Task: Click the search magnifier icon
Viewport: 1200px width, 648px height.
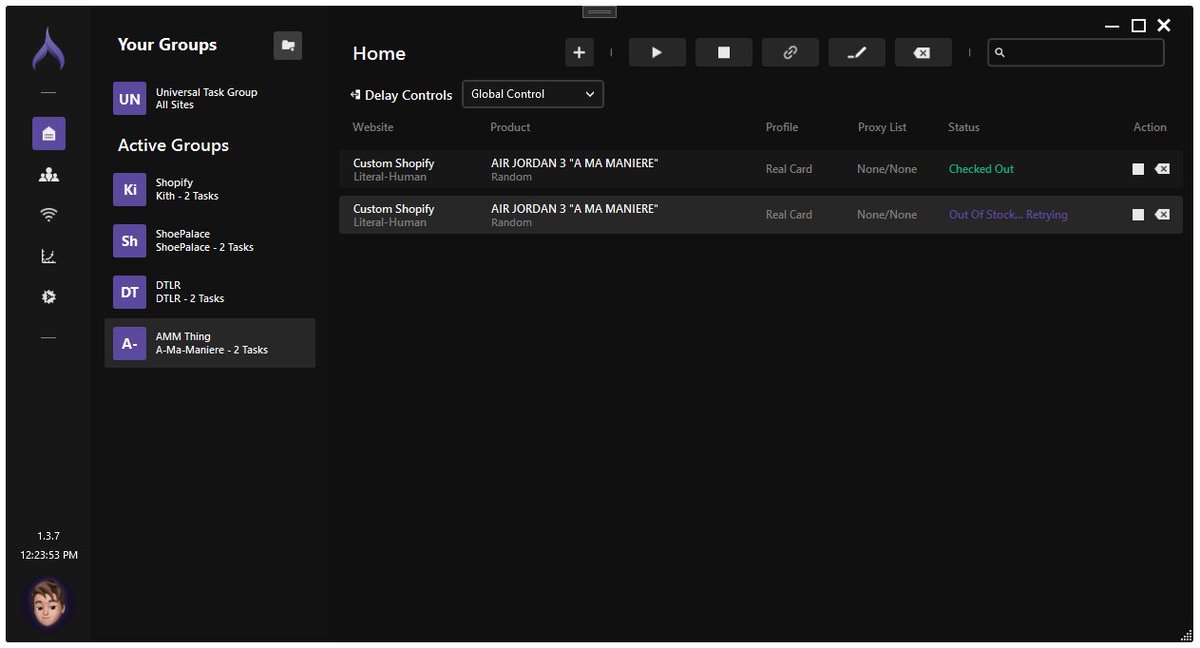Action: [1000, 53]
